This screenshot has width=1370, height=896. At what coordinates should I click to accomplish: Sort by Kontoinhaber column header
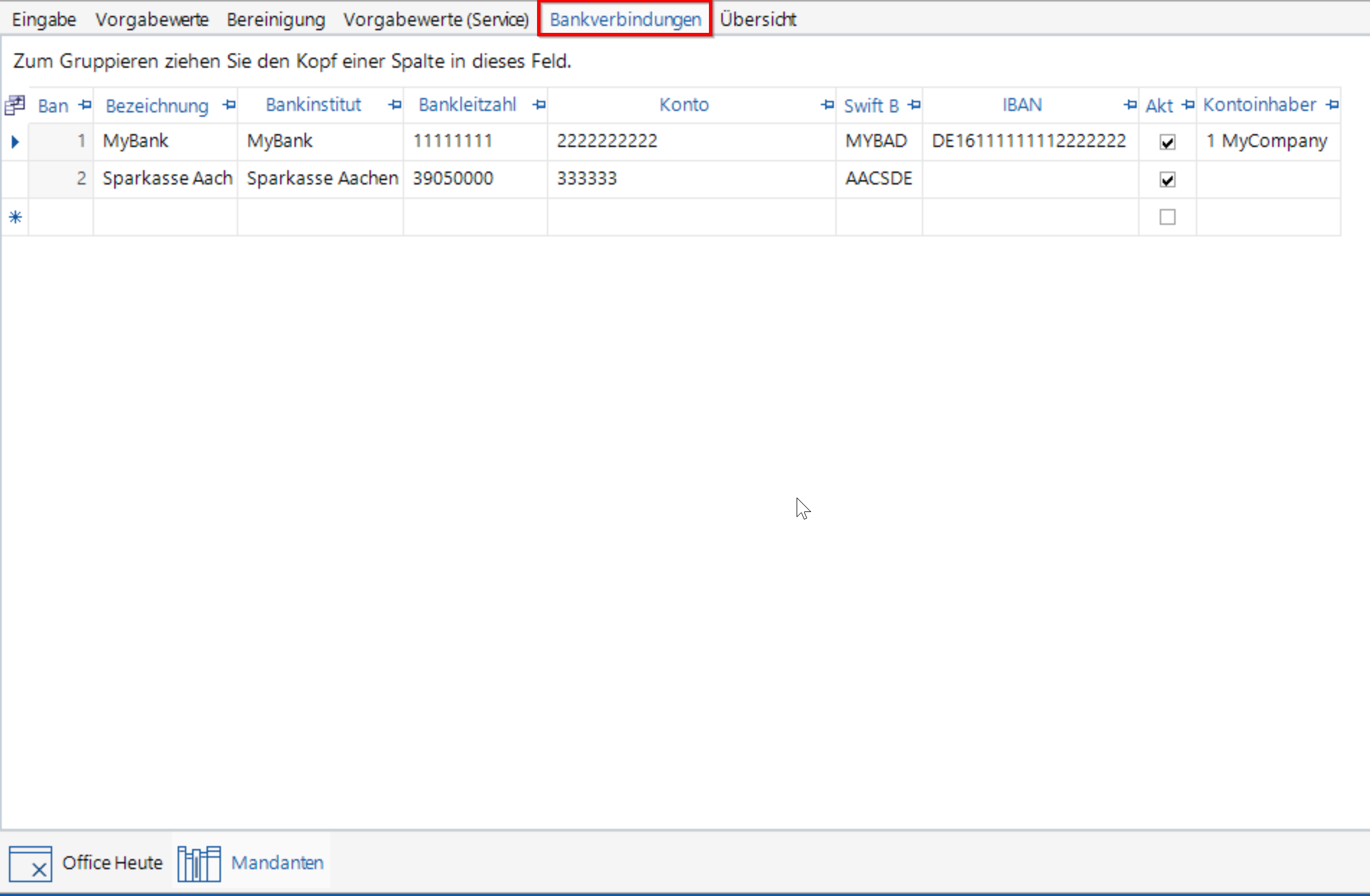1260,105
